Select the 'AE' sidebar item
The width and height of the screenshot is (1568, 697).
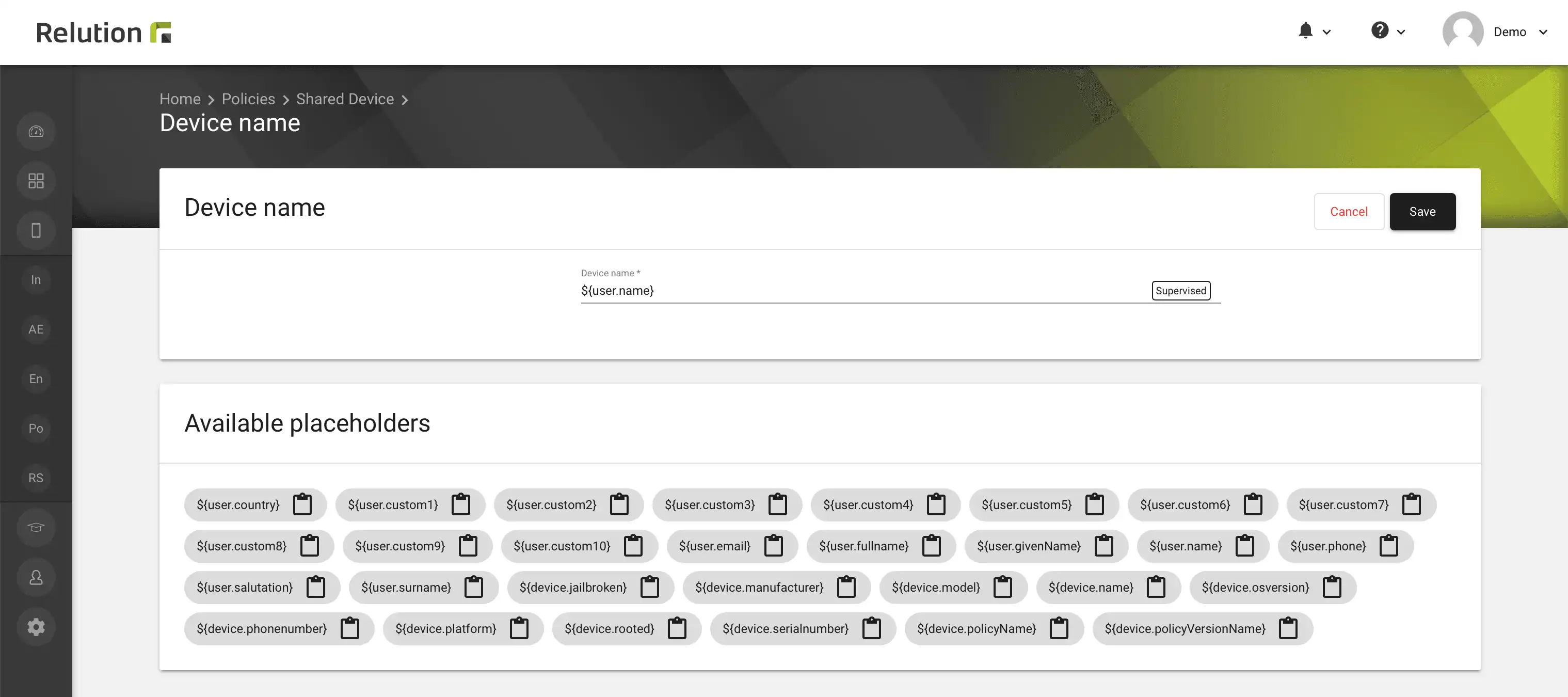click(36, 329)
